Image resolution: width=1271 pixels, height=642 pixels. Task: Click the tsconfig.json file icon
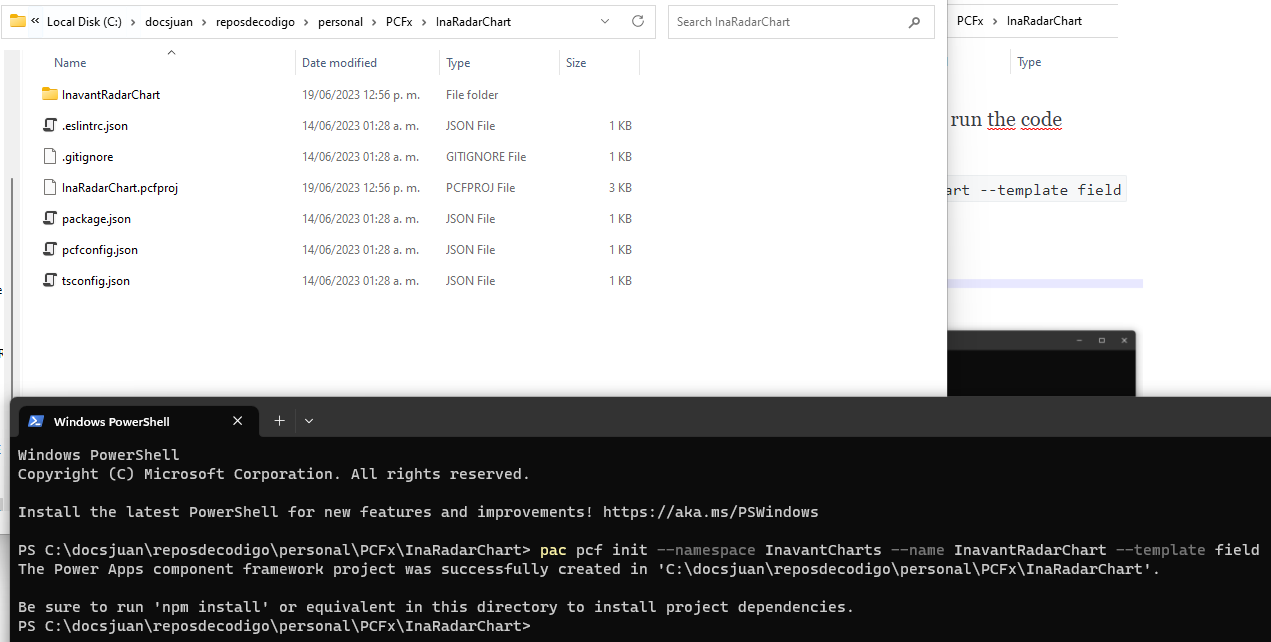tap(49, 280)
